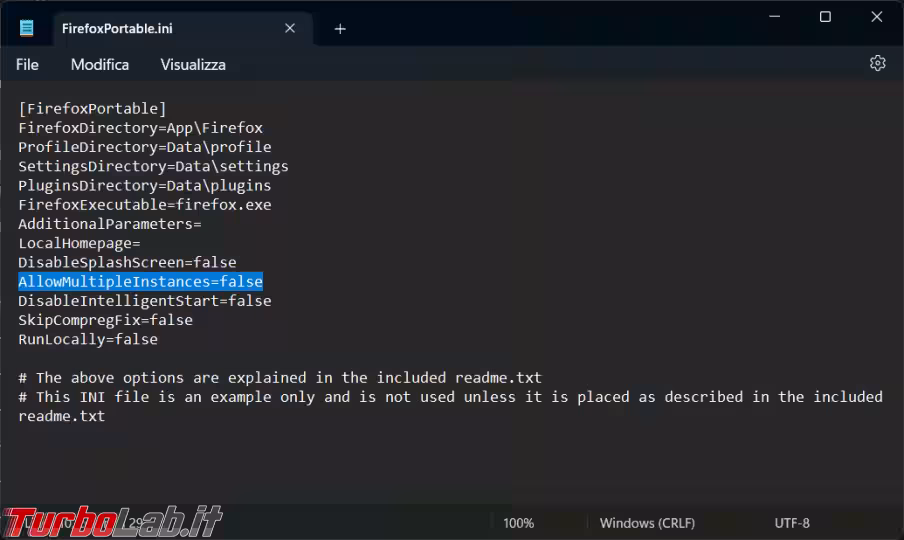Close the FirefoxPortable.ini tab

pyautogui.click(x=290, y=28)
